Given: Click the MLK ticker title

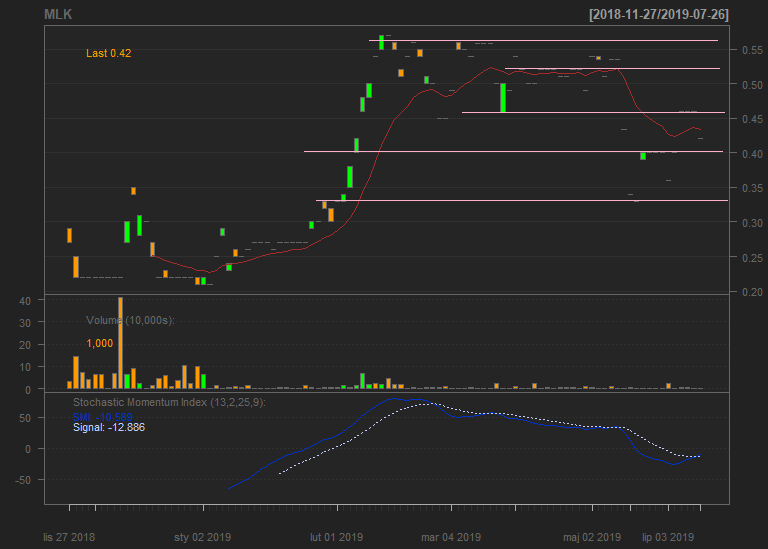Looking at the screenshot, I should pyautogui.click(x=58, y=15).
